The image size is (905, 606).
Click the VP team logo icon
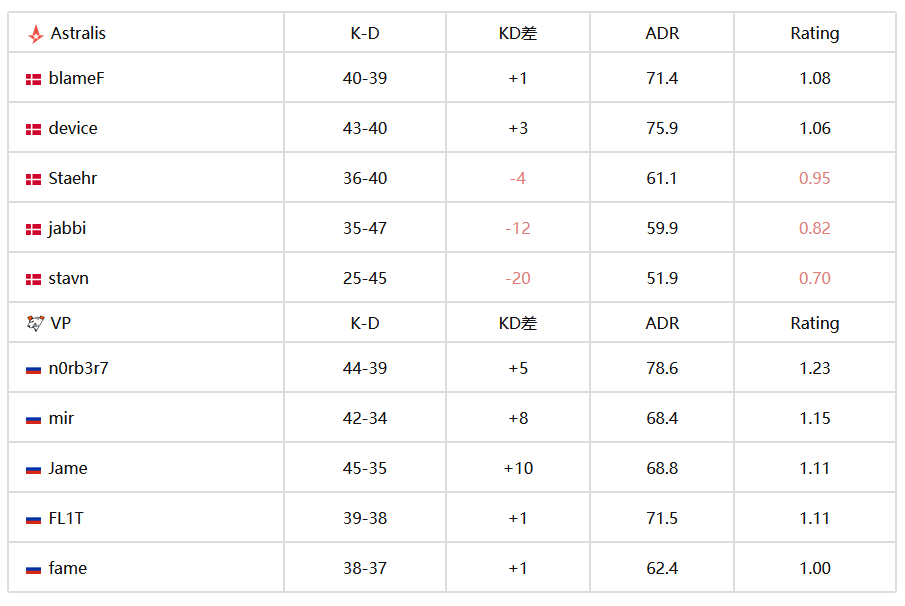[x=35, y=323]
